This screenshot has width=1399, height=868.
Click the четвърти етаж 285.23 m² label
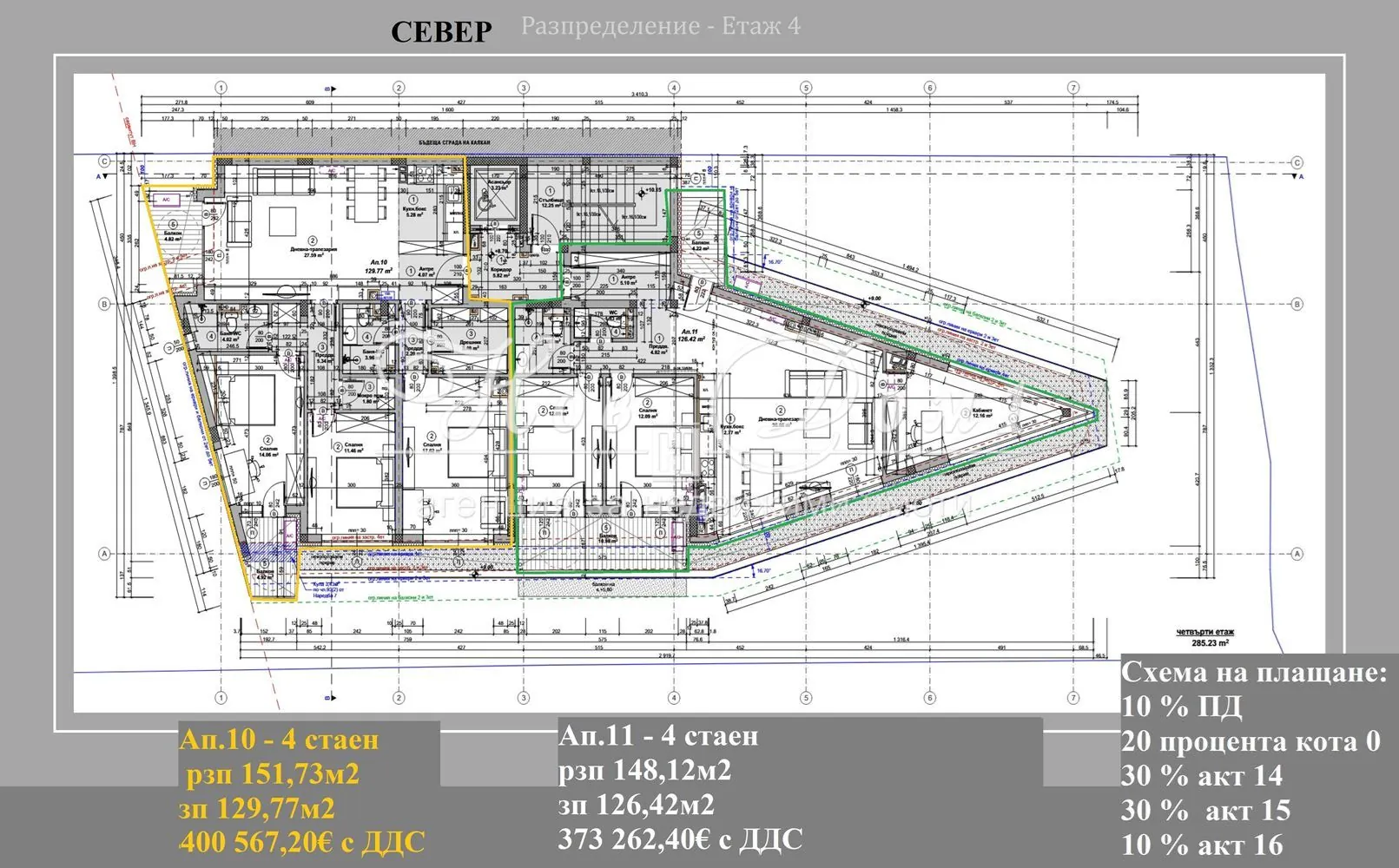pos(1204,638)
